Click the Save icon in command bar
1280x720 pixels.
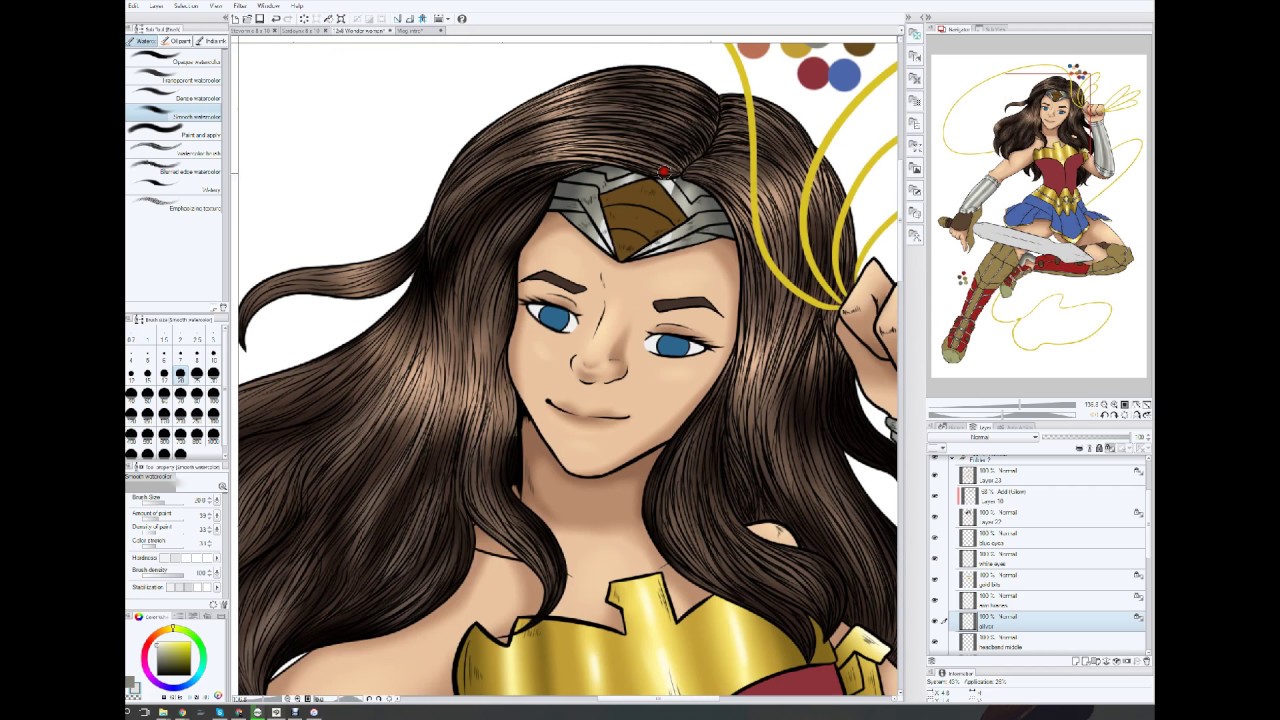pos(260,18)
